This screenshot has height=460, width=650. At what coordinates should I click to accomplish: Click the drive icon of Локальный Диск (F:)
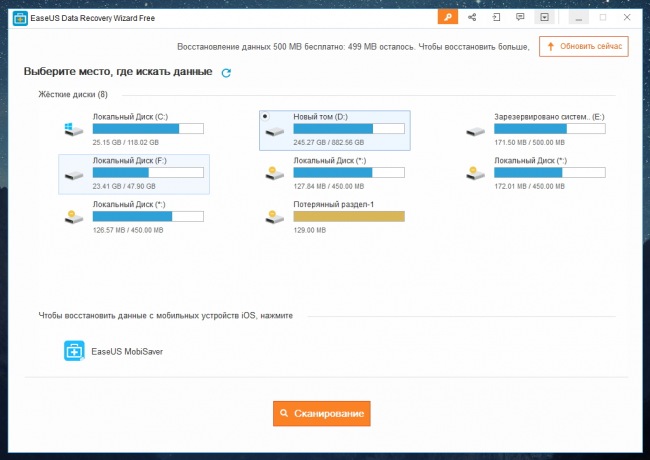74,175
